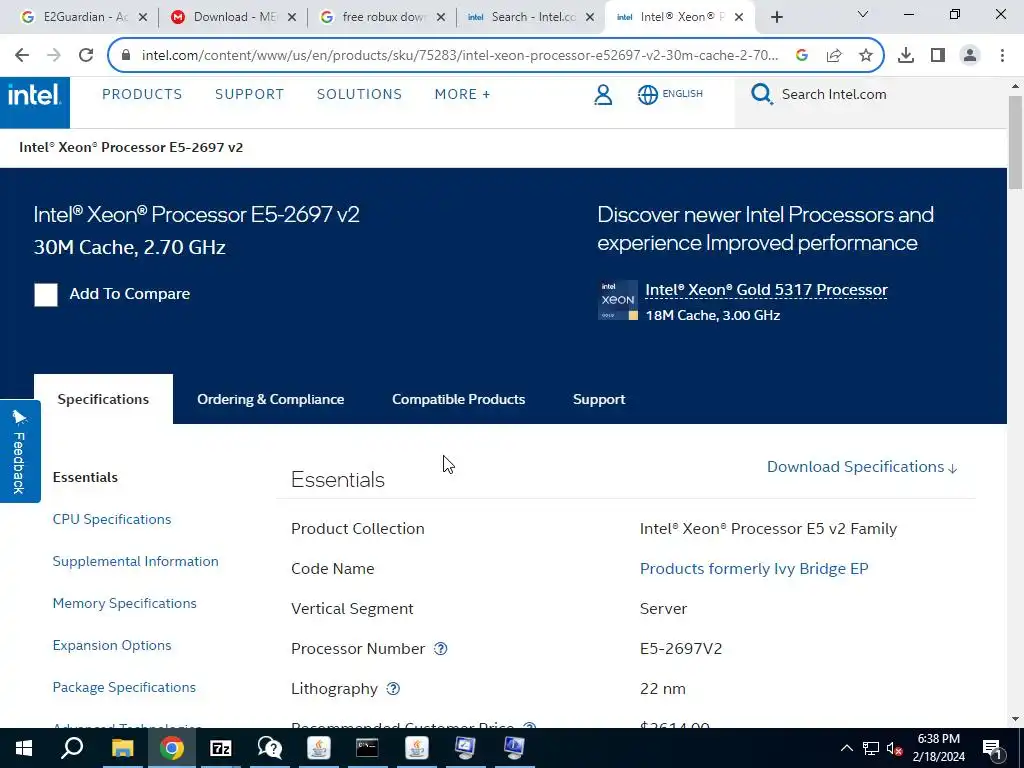Click the Search Intel.com field
The image size is (1024, 768).
(x=871, y=95)
